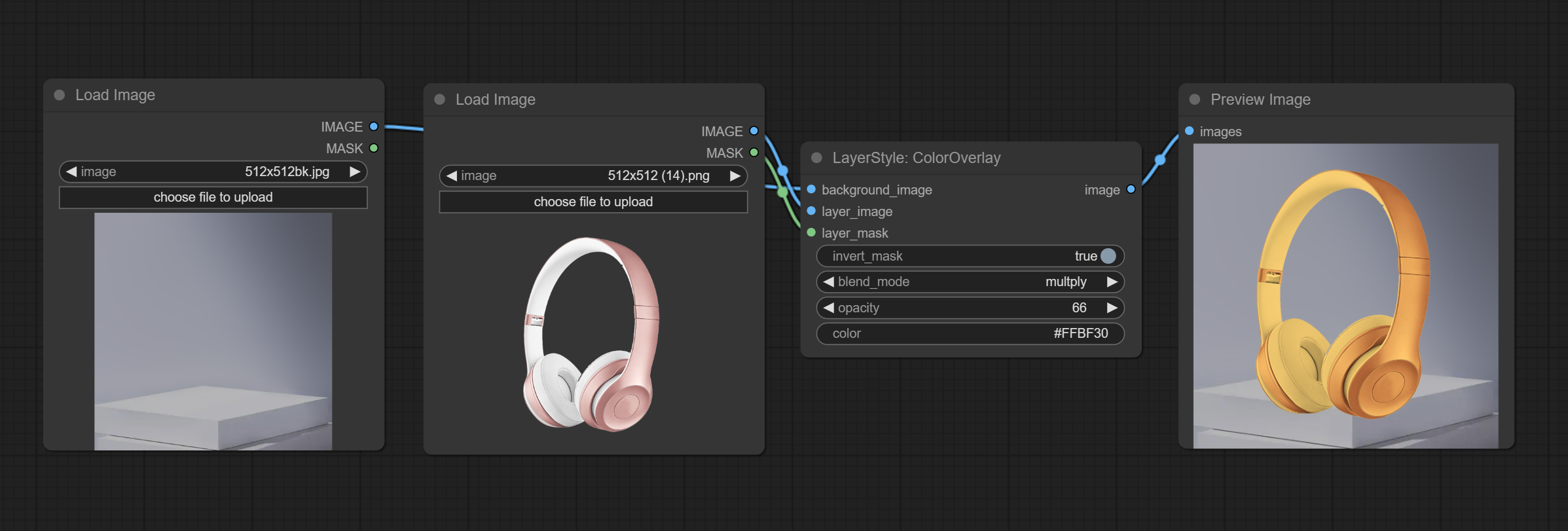Increase the opacity value

[x=1112, y=308]
